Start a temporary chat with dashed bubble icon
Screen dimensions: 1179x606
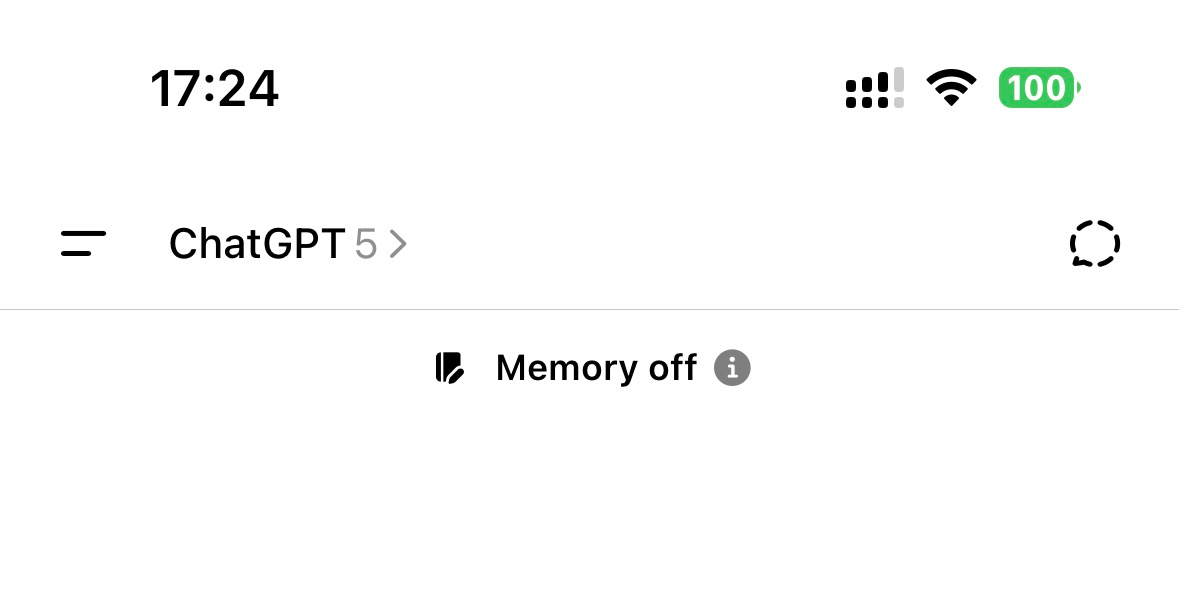coord(1094,243)
